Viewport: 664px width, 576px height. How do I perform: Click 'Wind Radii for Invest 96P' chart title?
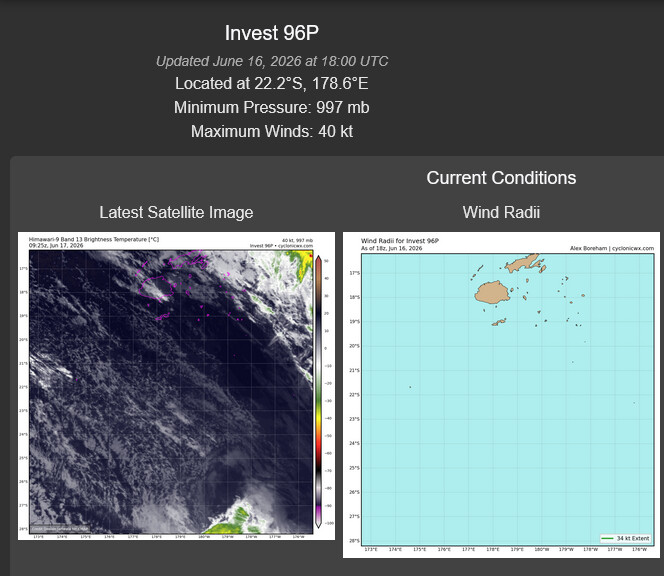(400, 241)
